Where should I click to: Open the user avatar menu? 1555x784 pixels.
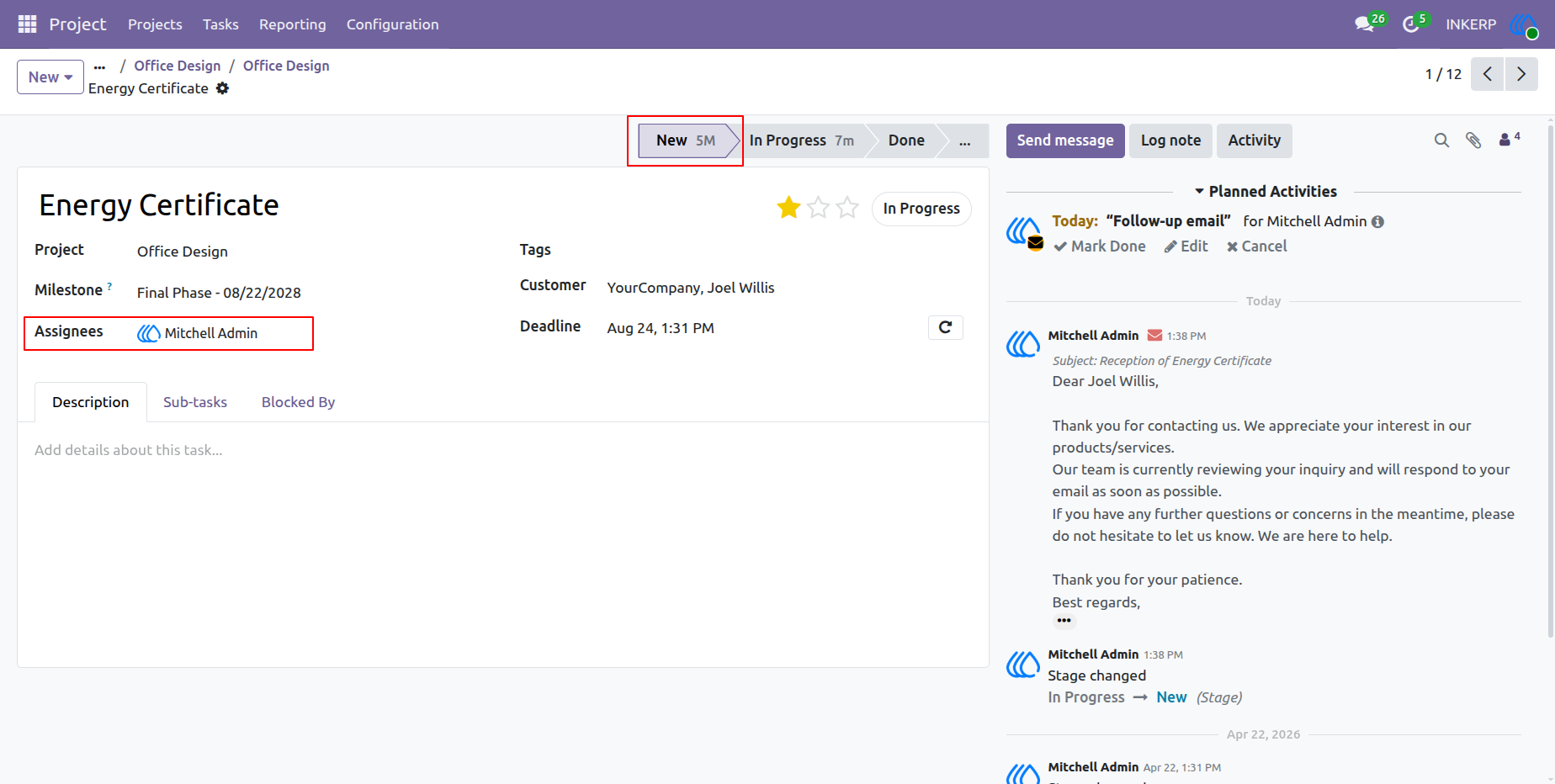pos(1524,24)
